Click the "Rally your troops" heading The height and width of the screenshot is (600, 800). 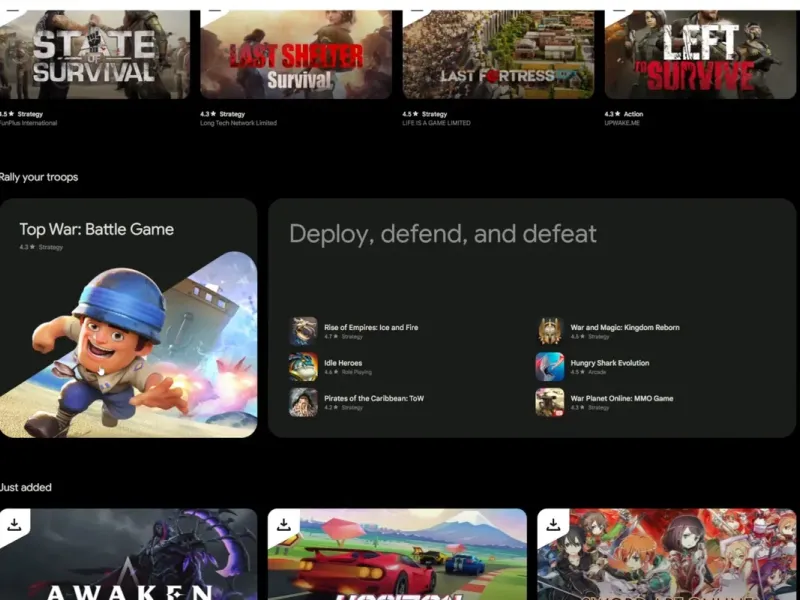[x=39, y=177]
